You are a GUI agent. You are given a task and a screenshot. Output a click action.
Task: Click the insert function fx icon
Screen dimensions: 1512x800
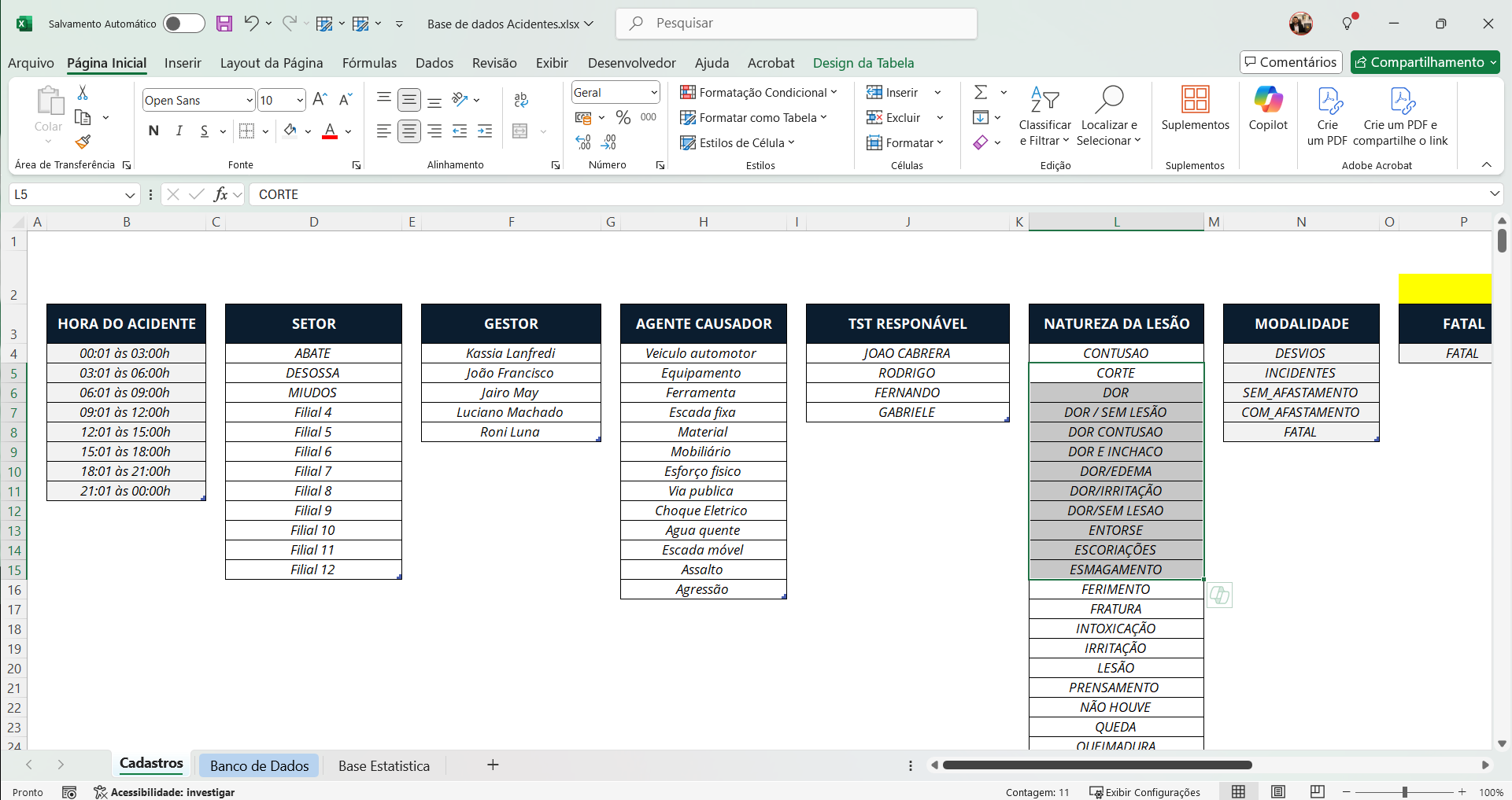click(220, 194)
